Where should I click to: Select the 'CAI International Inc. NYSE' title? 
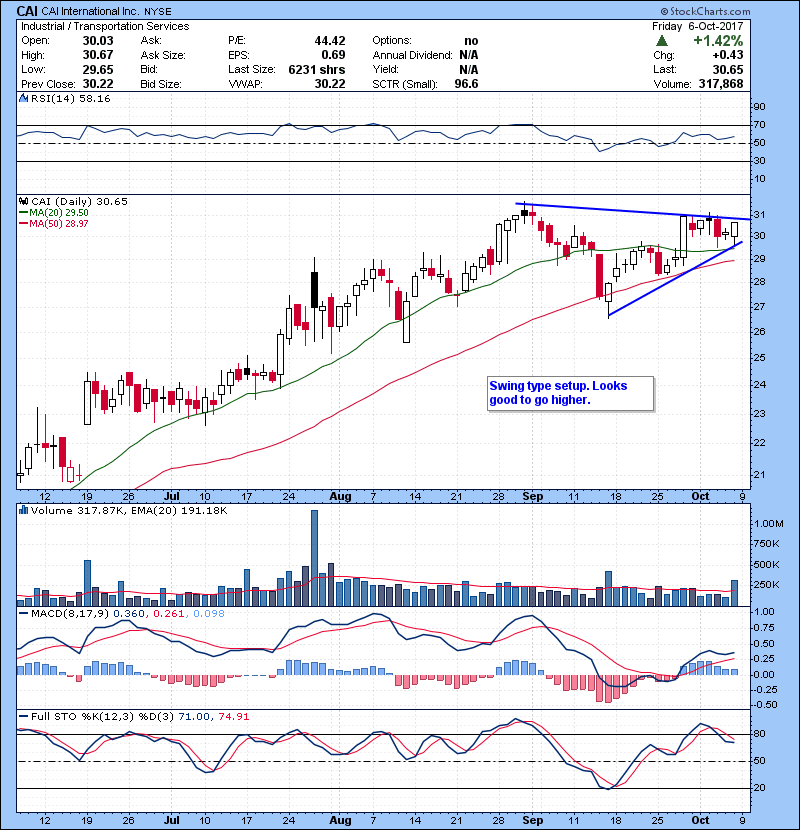pos(106,11)
